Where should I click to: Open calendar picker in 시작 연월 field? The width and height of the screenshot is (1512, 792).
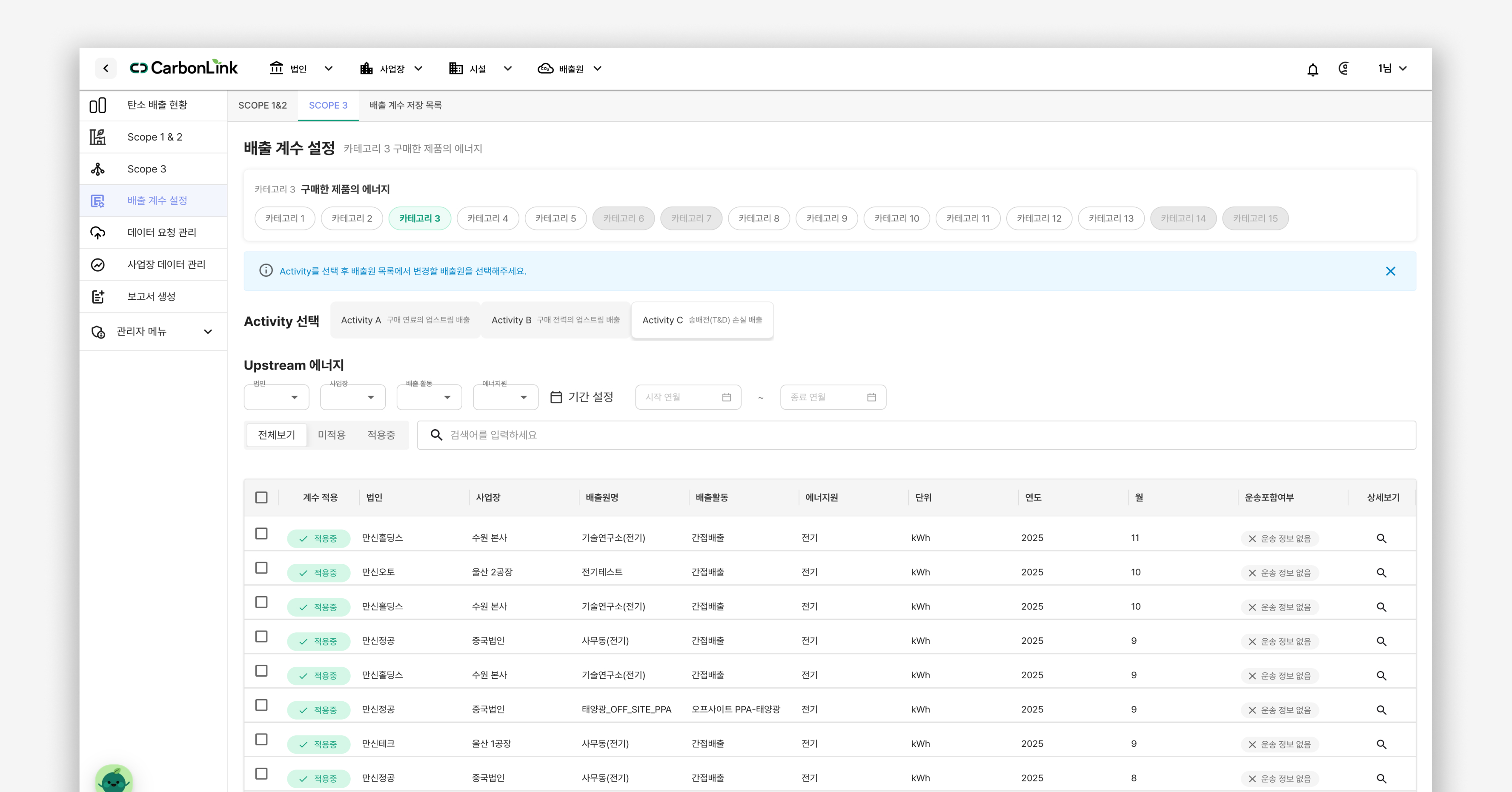726,397
